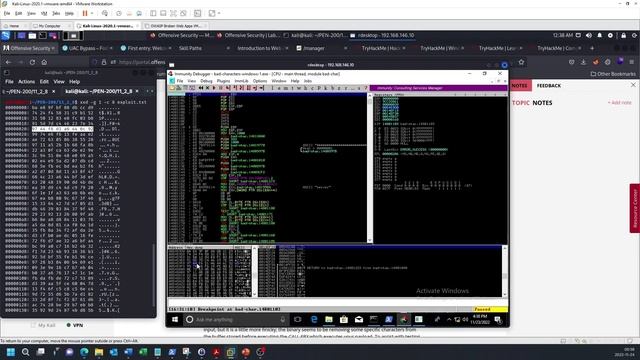Click the host Windows 11 Start button
Viewport: 640px width, 360px height.
coord(11,352)
